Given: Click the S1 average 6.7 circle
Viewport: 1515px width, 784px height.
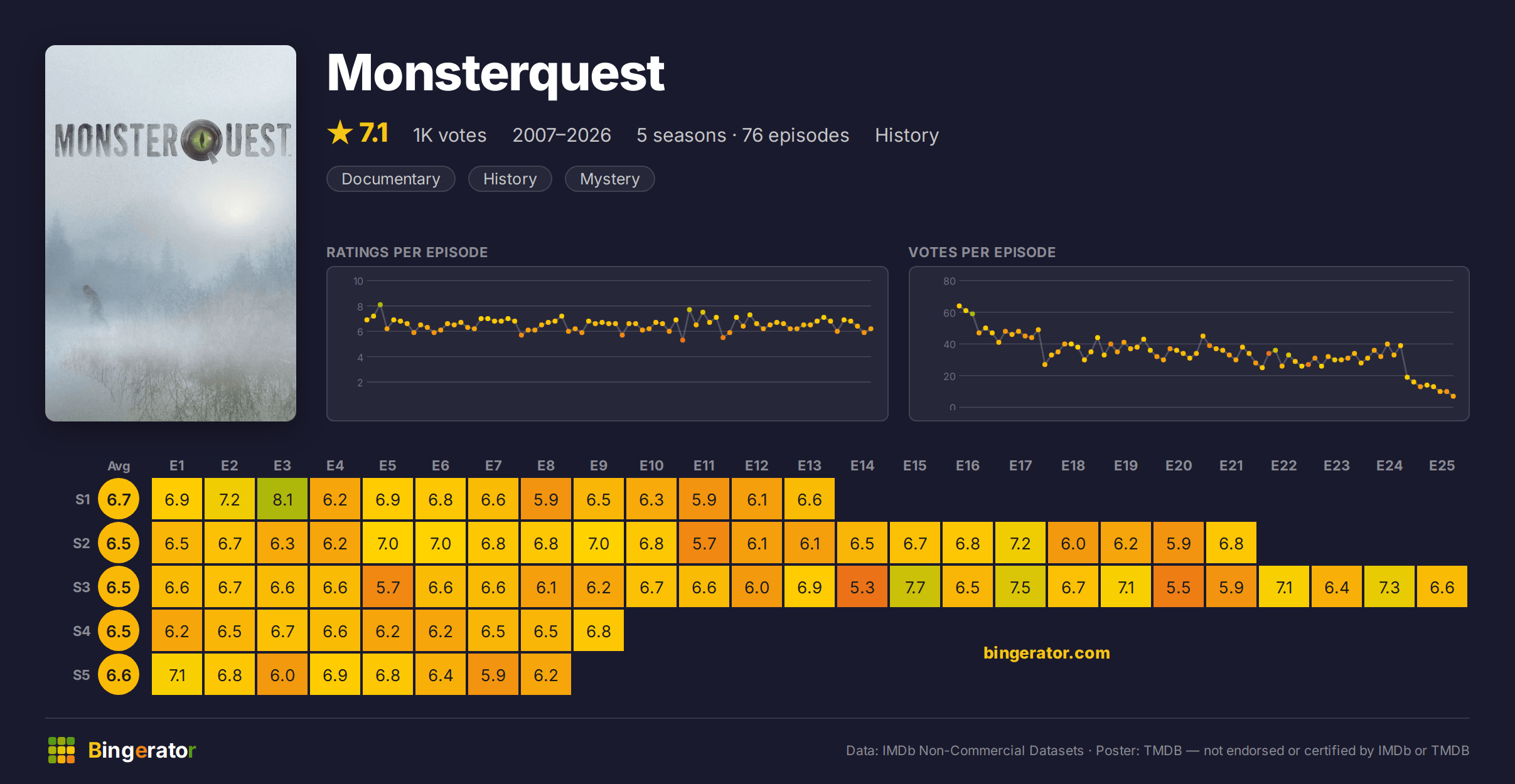Looking at the screenshot, I should tap(119, 499).
